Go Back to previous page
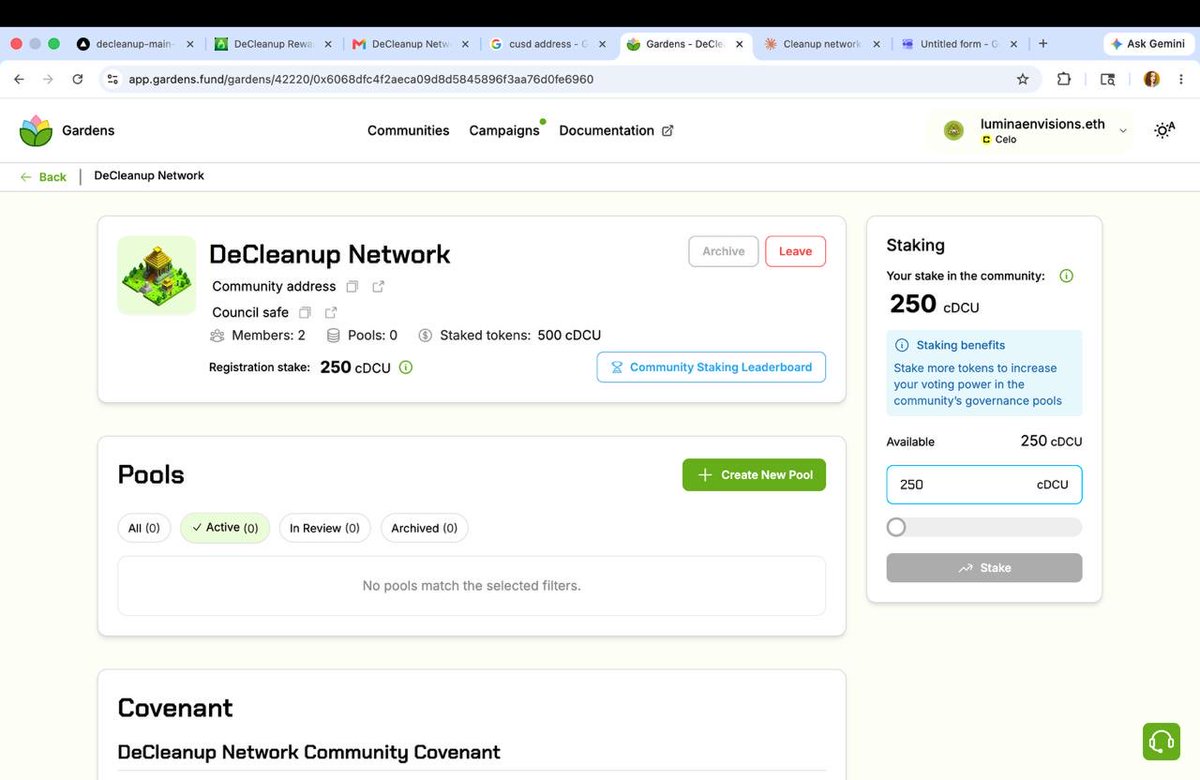The width and height of the screenshot is (1200, 780). [x=43, y=177]
